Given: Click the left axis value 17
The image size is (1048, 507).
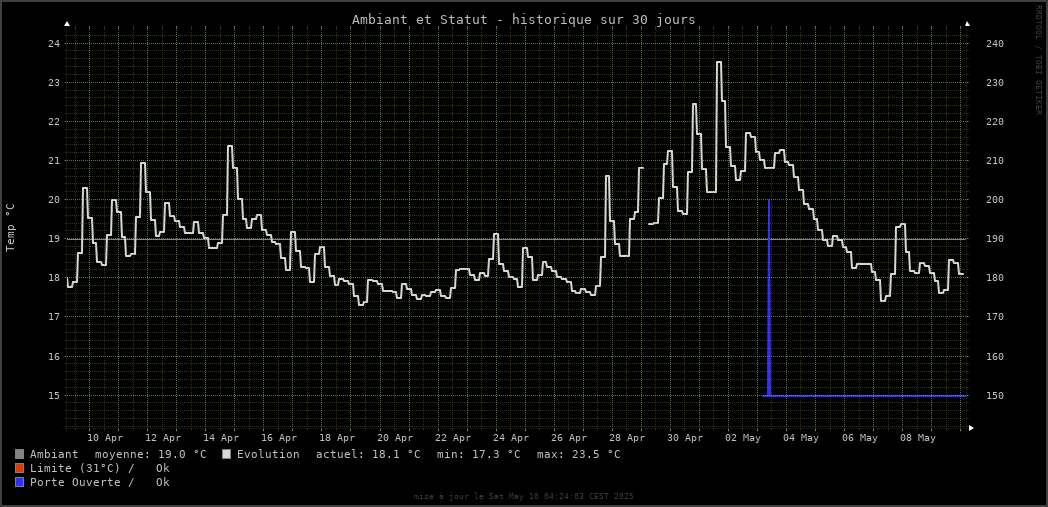Looking at the screenshot, I should click(x=53, y=317).
